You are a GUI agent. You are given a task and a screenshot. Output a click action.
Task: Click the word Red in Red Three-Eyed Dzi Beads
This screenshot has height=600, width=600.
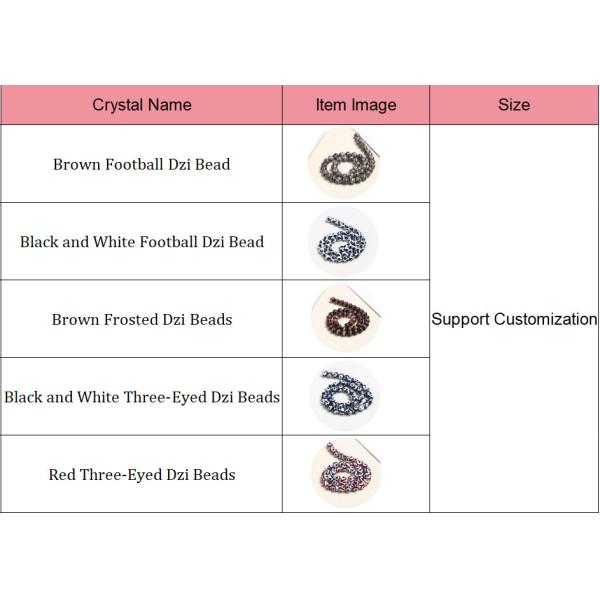tap(62, 475)
